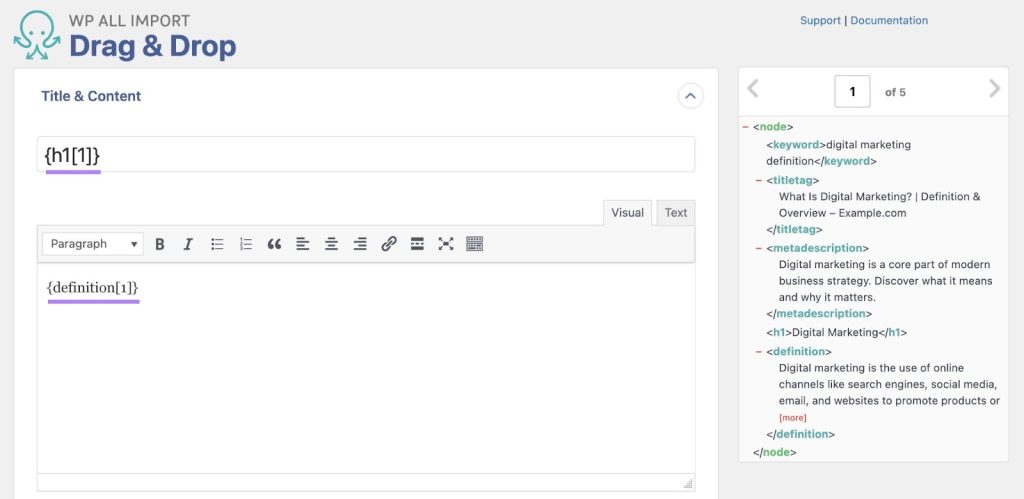This screenshot has width=1024, height=499.
Task: Click the title field containing {h1[1]}
Action: 366,154
